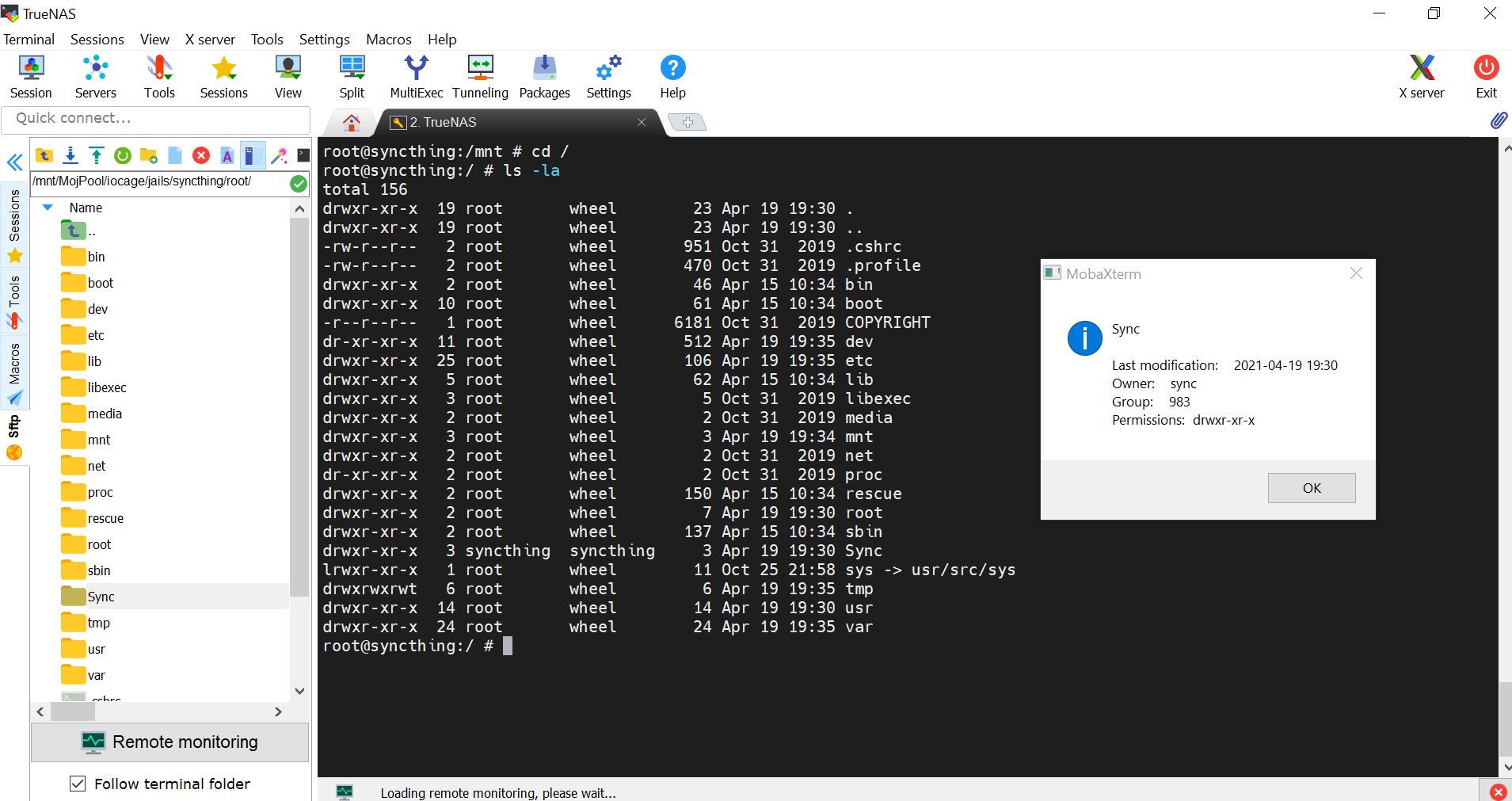The image size is (1512, 801).
Task: Delete selected files with red X icon
Action: pyautogui.click(x=201, y=155)
